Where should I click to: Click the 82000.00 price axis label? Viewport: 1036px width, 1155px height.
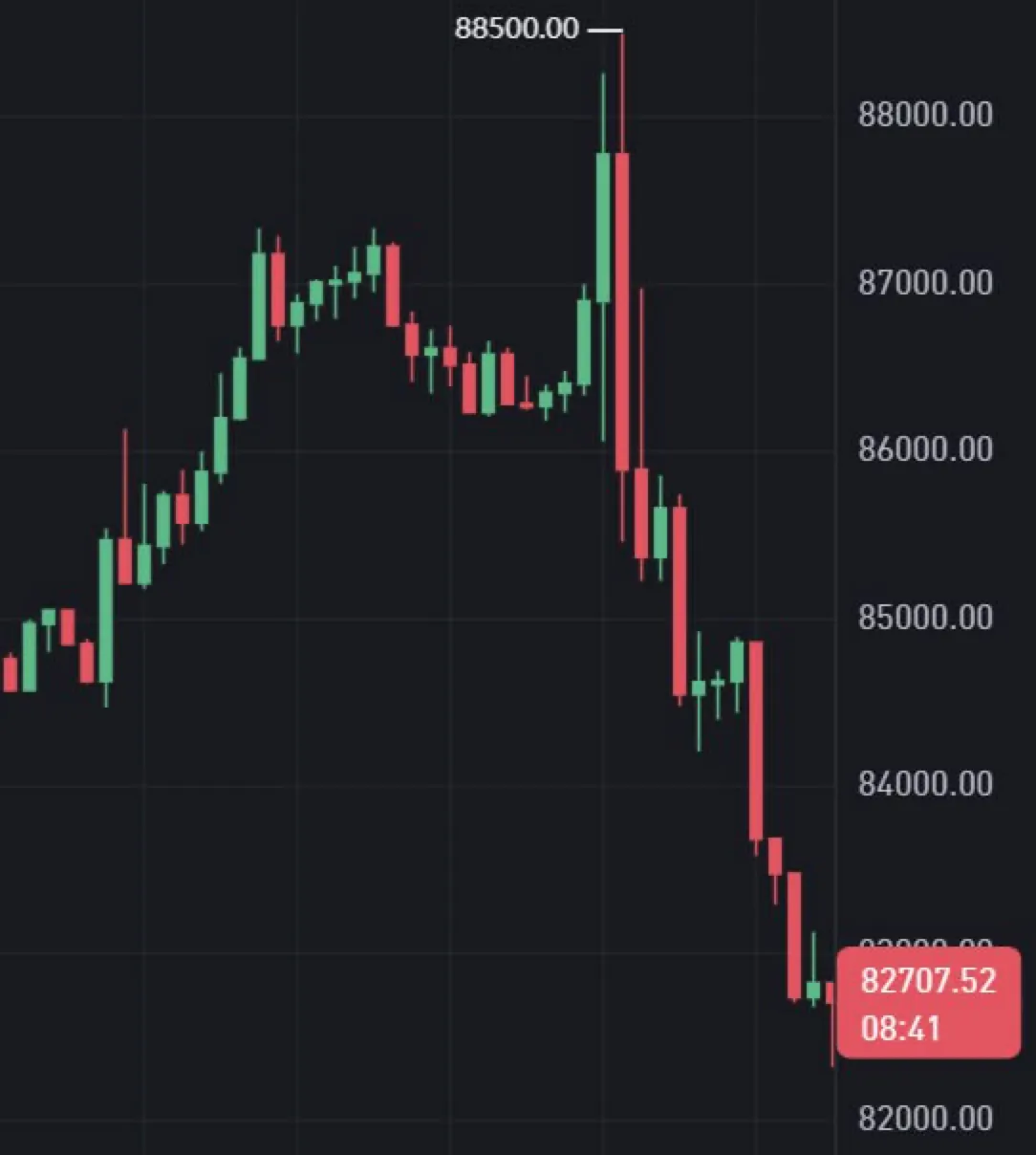click(925, 1118)
